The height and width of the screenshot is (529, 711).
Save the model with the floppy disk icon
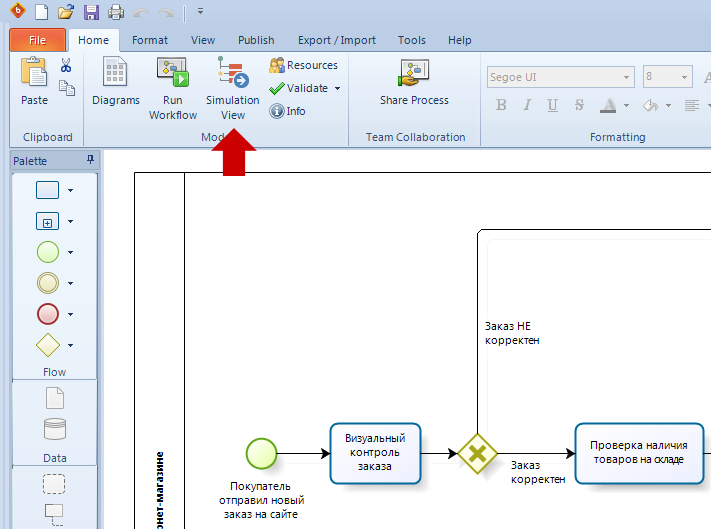pyautogui.click(x=91, y=12)
